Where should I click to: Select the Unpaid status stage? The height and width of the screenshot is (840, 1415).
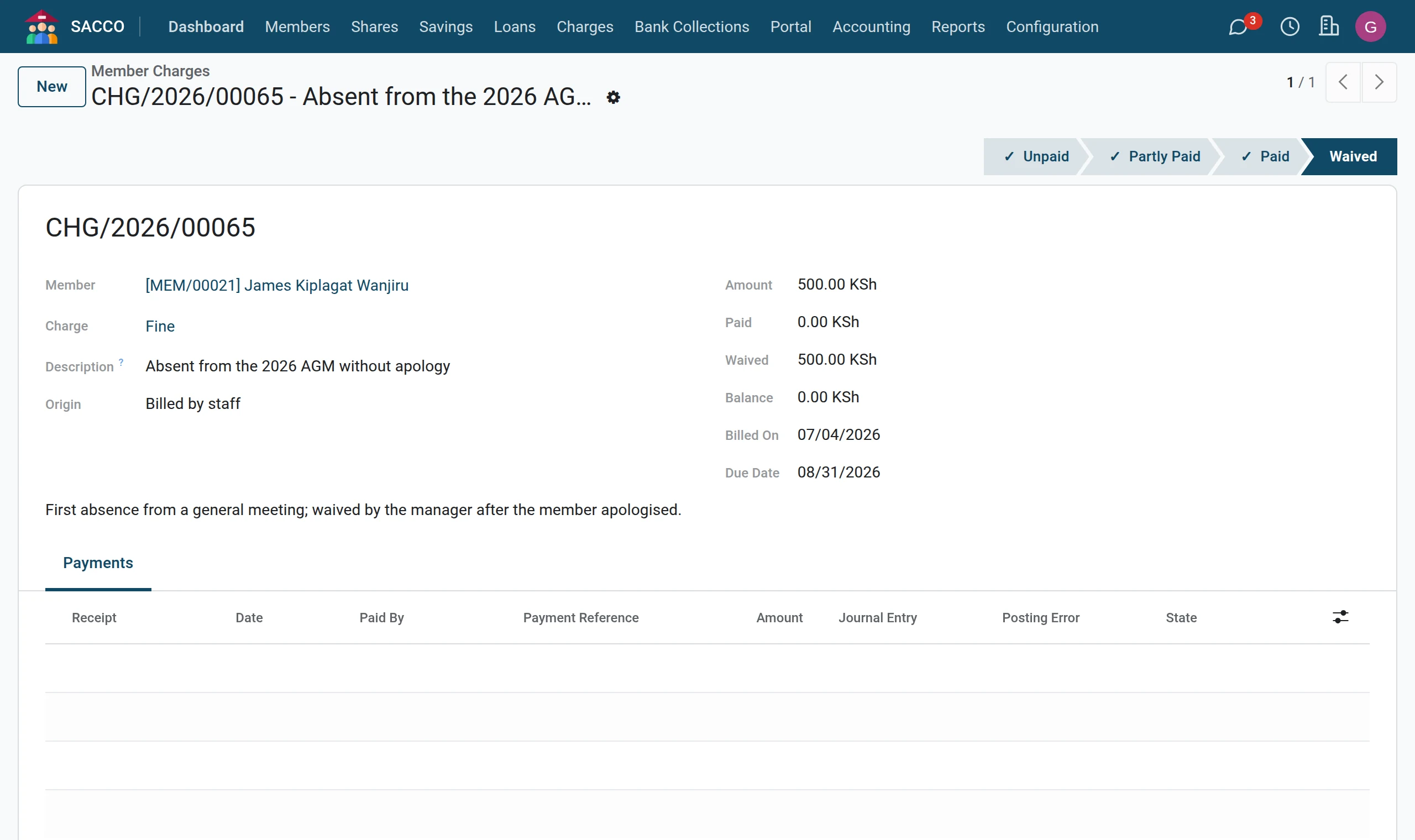pos(1036,157)
